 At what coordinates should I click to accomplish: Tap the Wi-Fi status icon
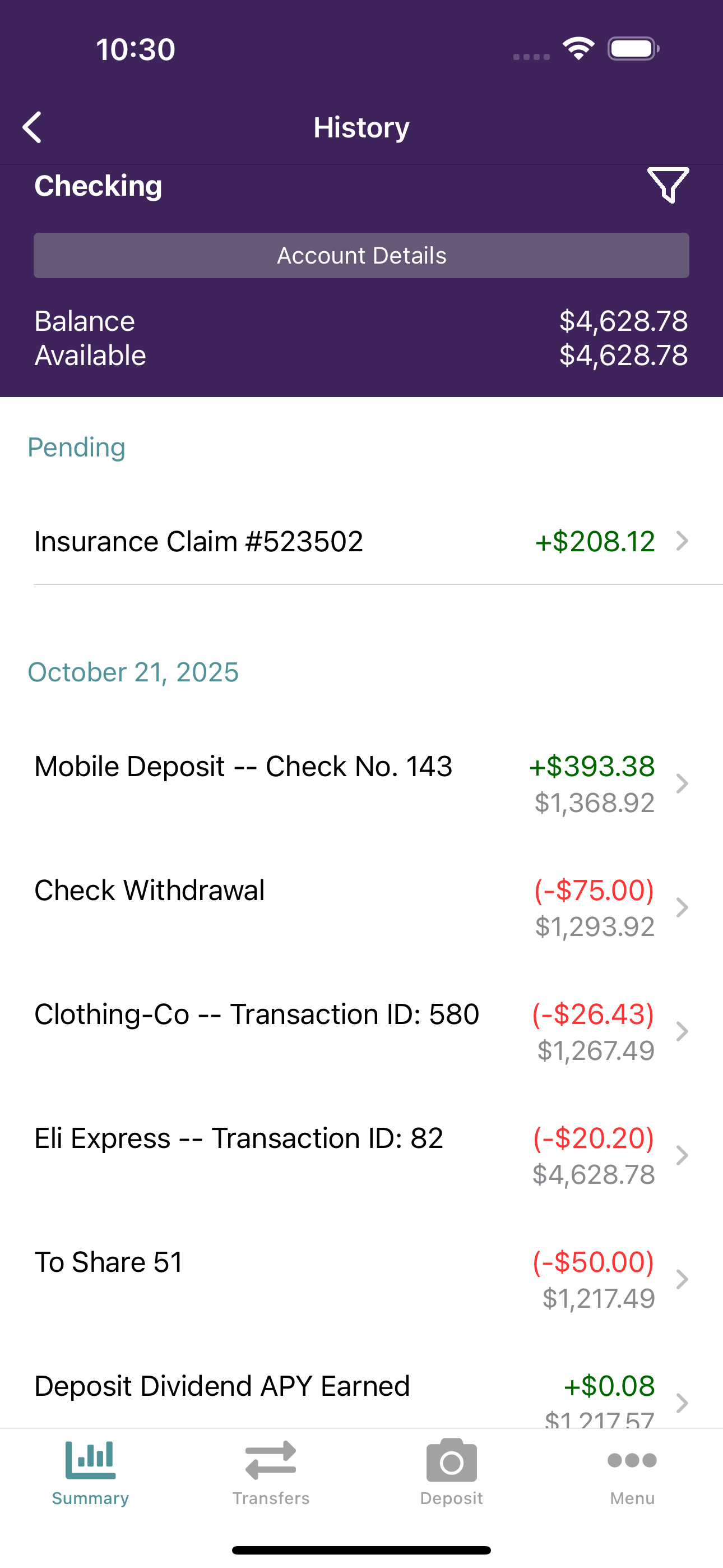(x=578, y=49)
